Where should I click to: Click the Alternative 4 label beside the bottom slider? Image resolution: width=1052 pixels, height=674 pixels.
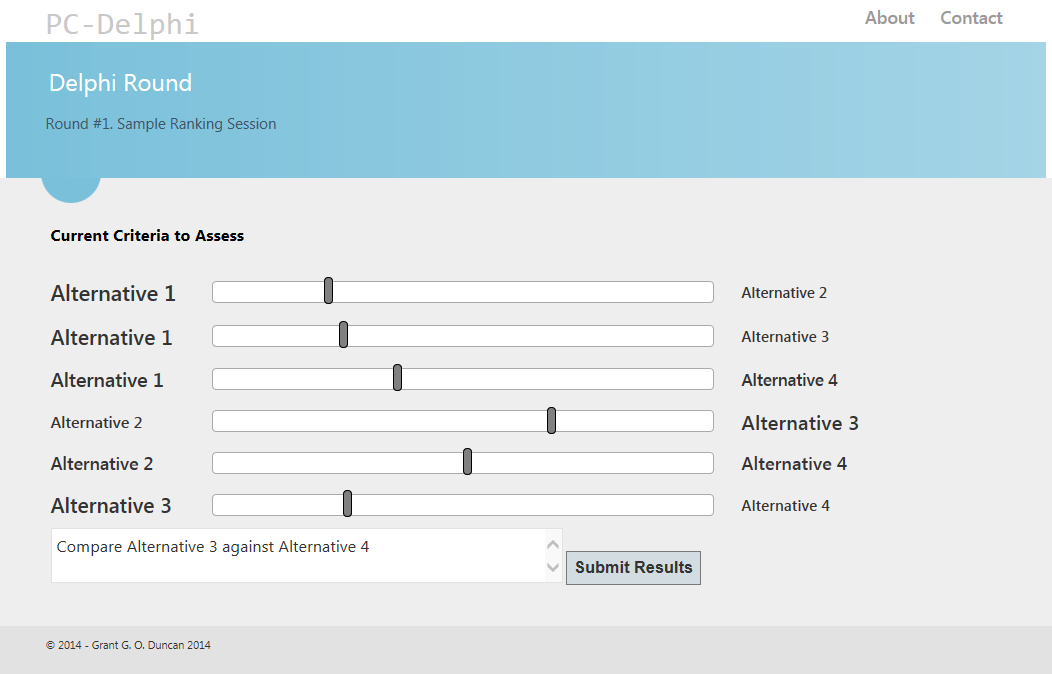[785, 505]
